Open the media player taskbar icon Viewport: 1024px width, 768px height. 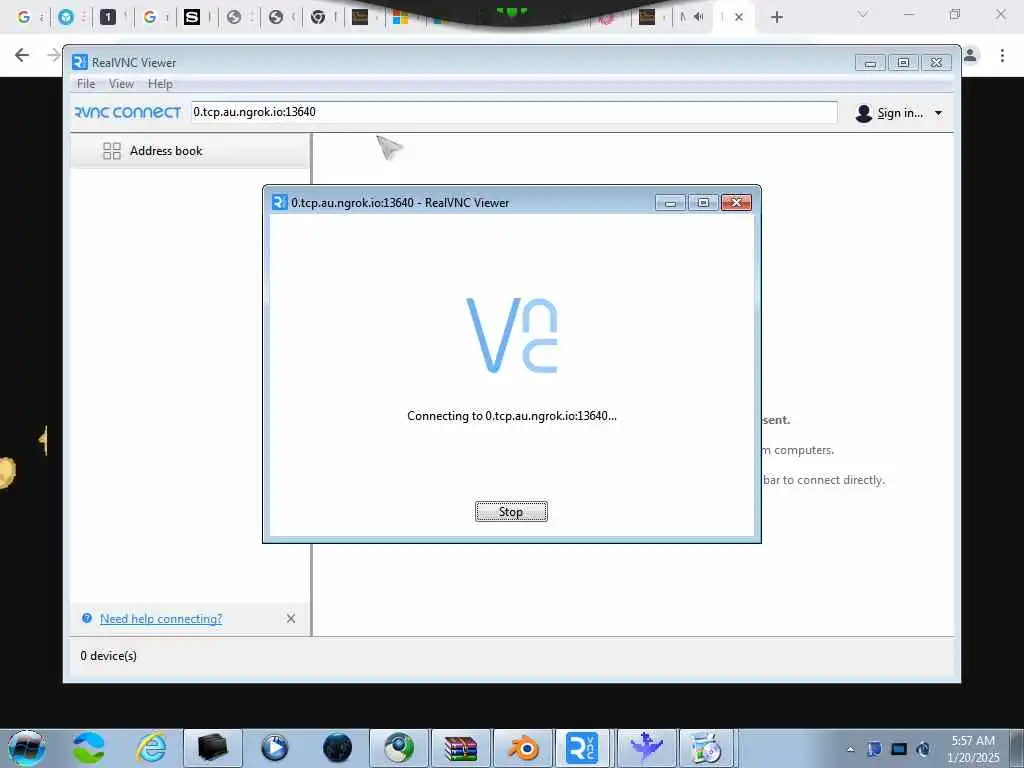275,748
